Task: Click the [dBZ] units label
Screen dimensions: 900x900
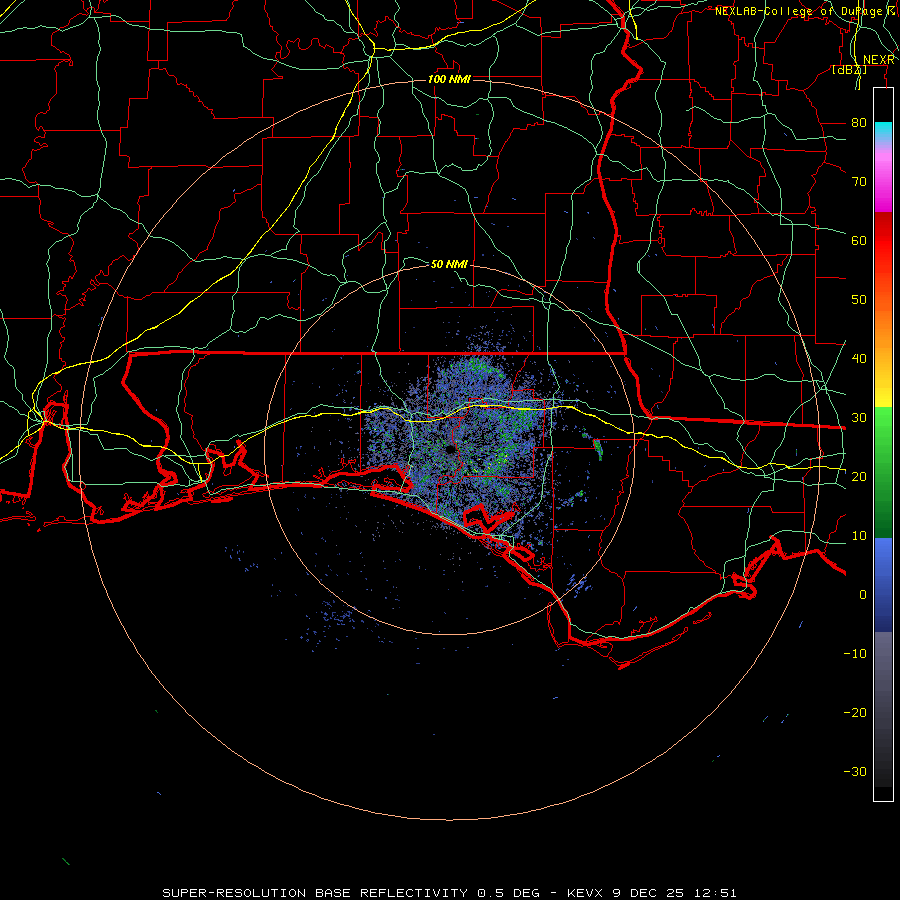Action: 849,69
